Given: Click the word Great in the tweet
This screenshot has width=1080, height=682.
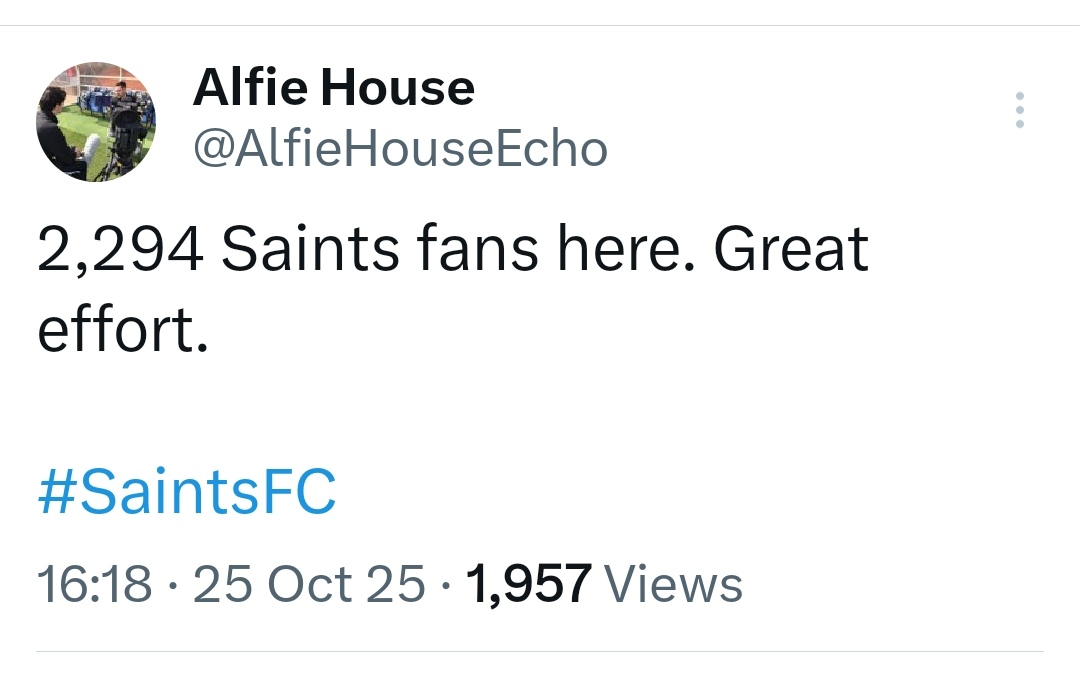Looking at the screenshot, I should tap(790, 250).
